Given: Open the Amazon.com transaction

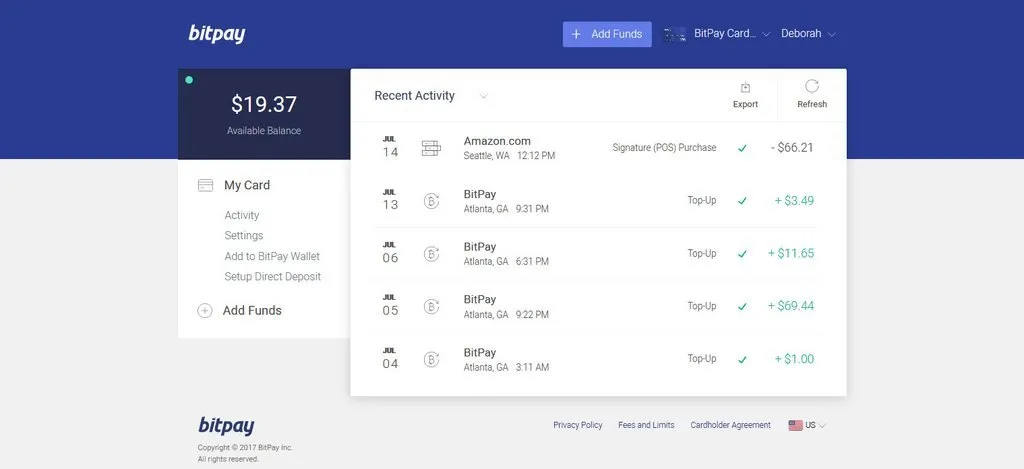Looking at the screenshot, I should click(598, 148).
